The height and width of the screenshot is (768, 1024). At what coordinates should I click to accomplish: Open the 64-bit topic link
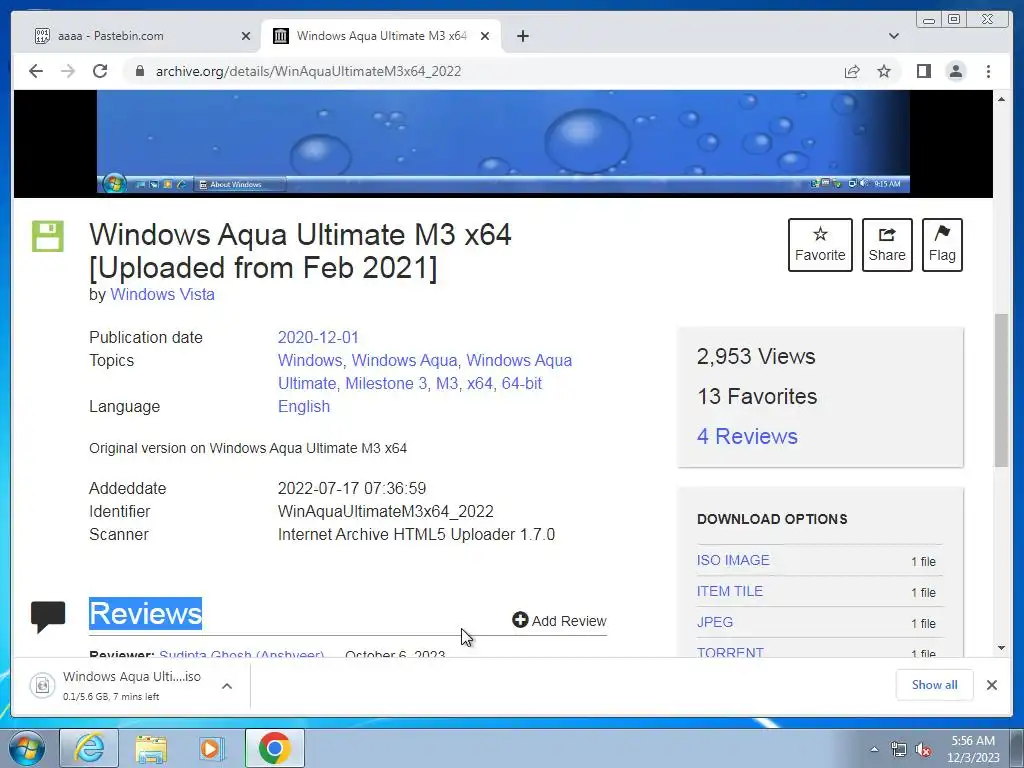(521, 383)
